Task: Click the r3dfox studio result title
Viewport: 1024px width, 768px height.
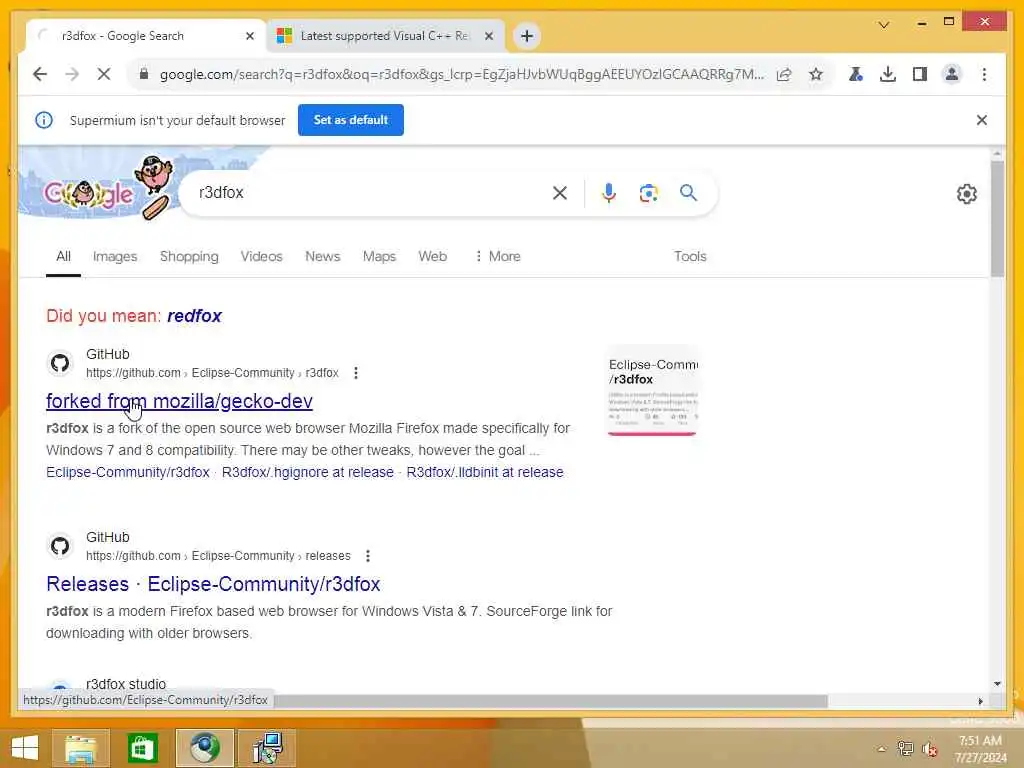Action: click(126, 684)
